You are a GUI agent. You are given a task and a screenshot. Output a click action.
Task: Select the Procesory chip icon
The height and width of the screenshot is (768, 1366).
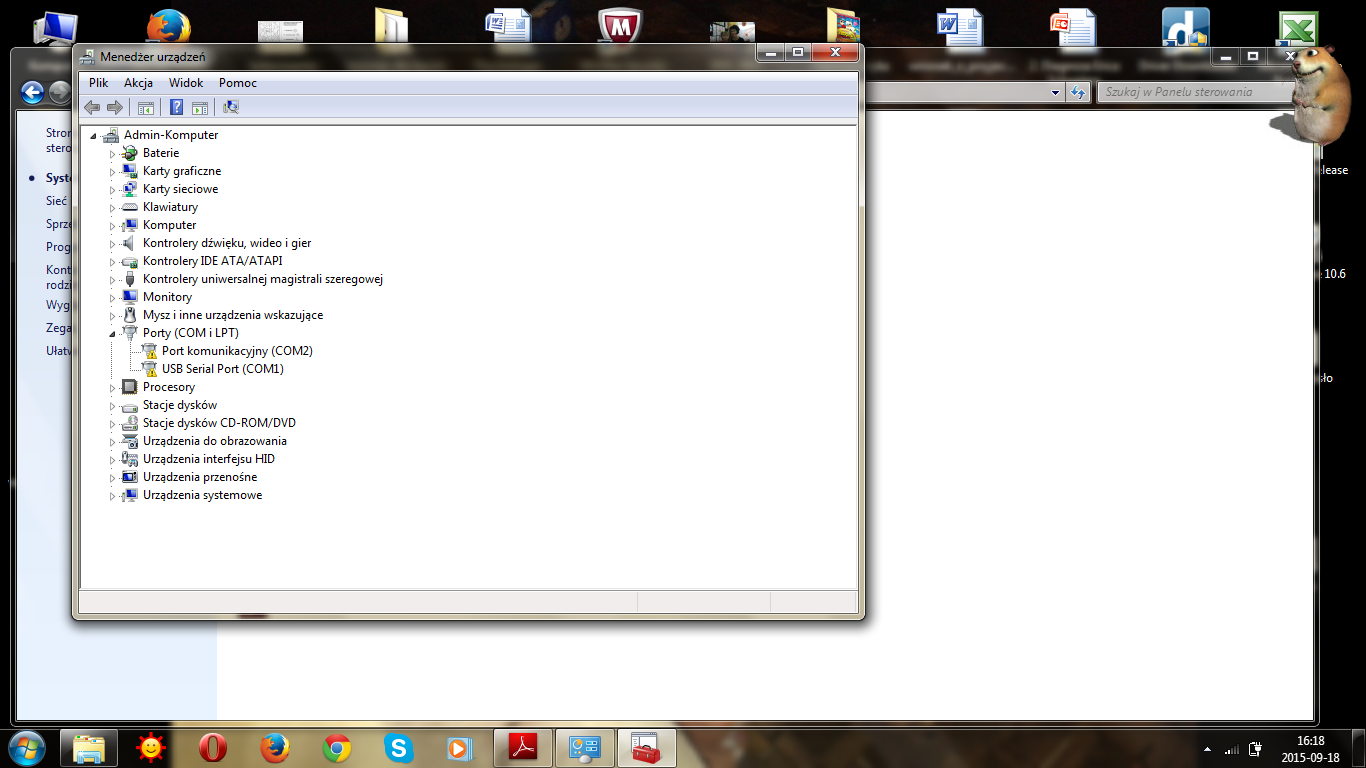[x=129, y=387]
